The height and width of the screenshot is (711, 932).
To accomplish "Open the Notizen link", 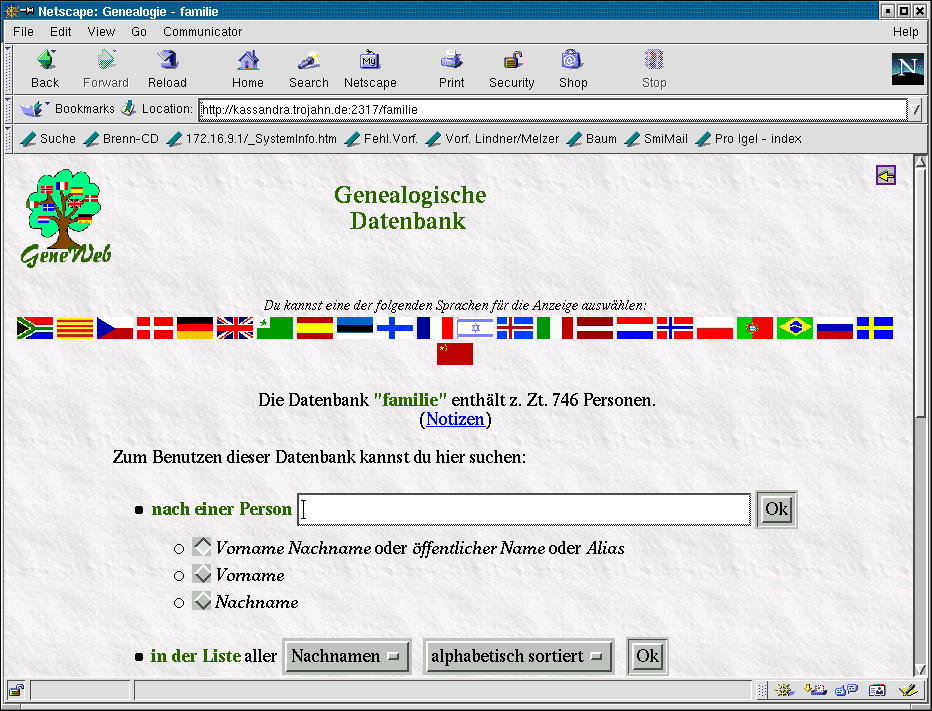I will tap(455, 419).
